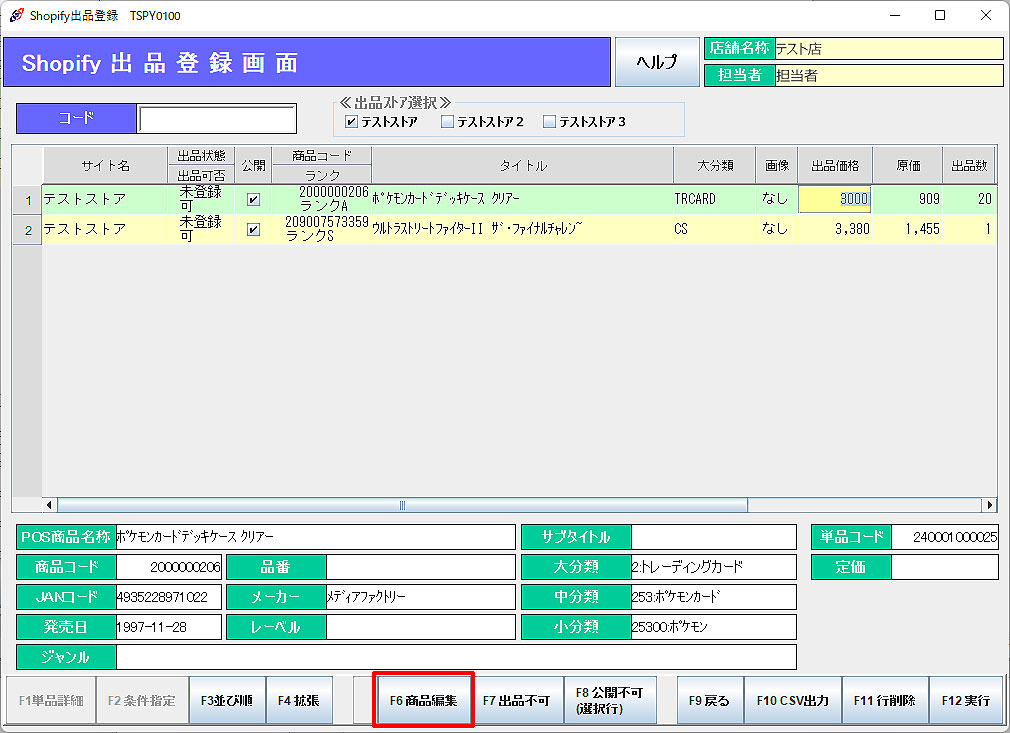Image resolution: width=1010 pixels, height=733 pixels.
Task: Click right arrow of horizontal scrollbar
Action: (x=989, y=505)
